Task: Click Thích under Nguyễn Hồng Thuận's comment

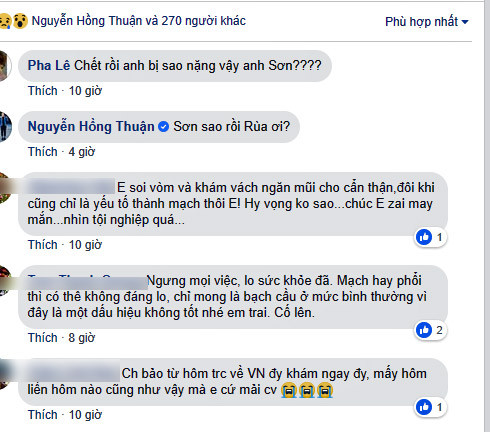Action: tap(43, 152)
